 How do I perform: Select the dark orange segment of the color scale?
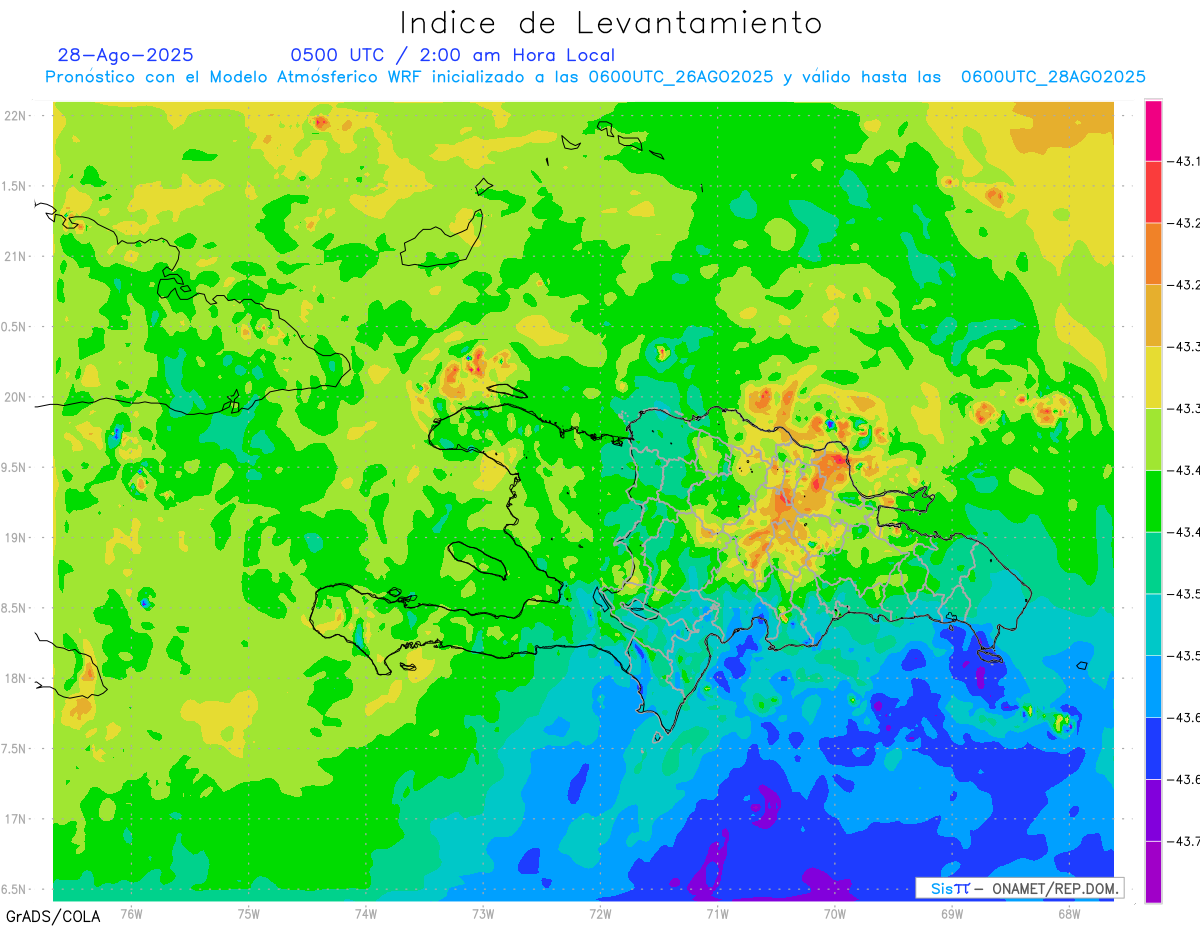[1153, 253]
